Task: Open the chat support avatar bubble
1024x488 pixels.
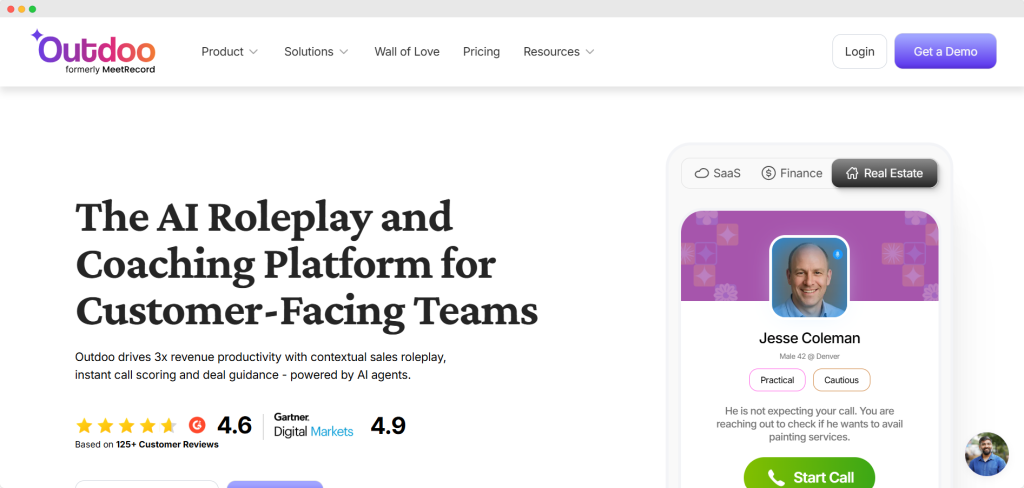Action: (x=986, y=453)
